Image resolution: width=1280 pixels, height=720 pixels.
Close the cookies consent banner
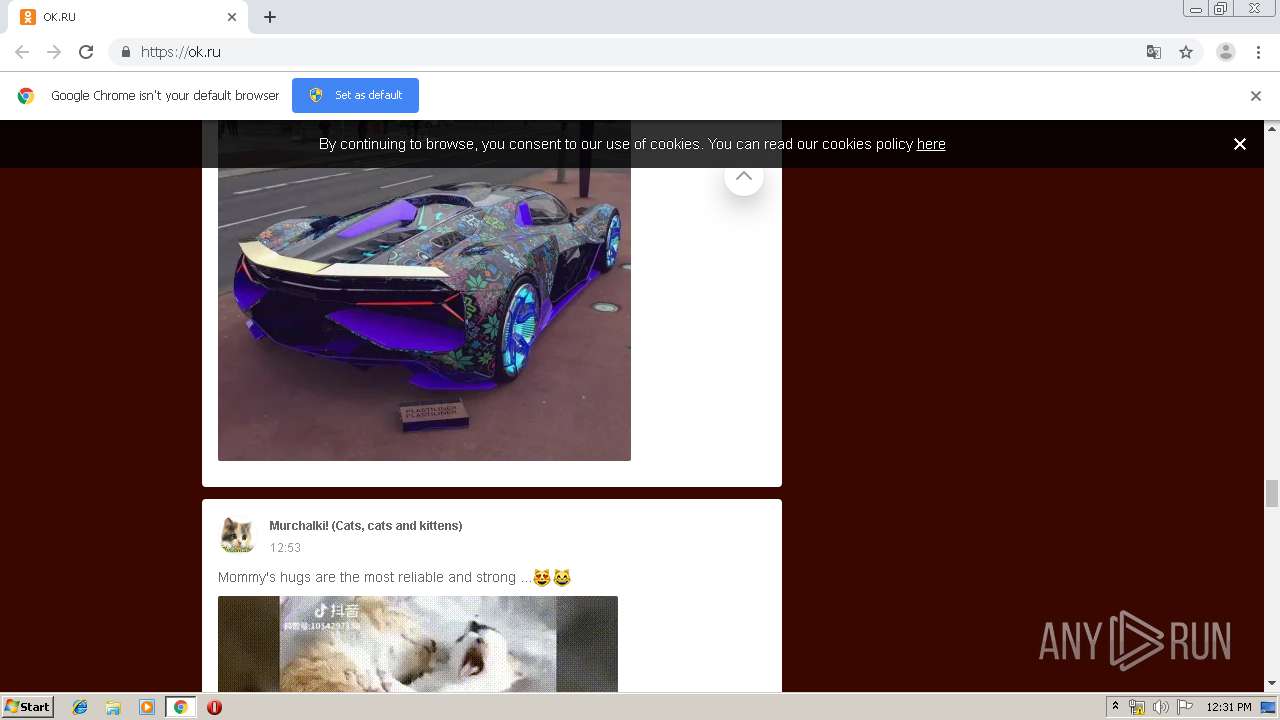[1240, 144]
